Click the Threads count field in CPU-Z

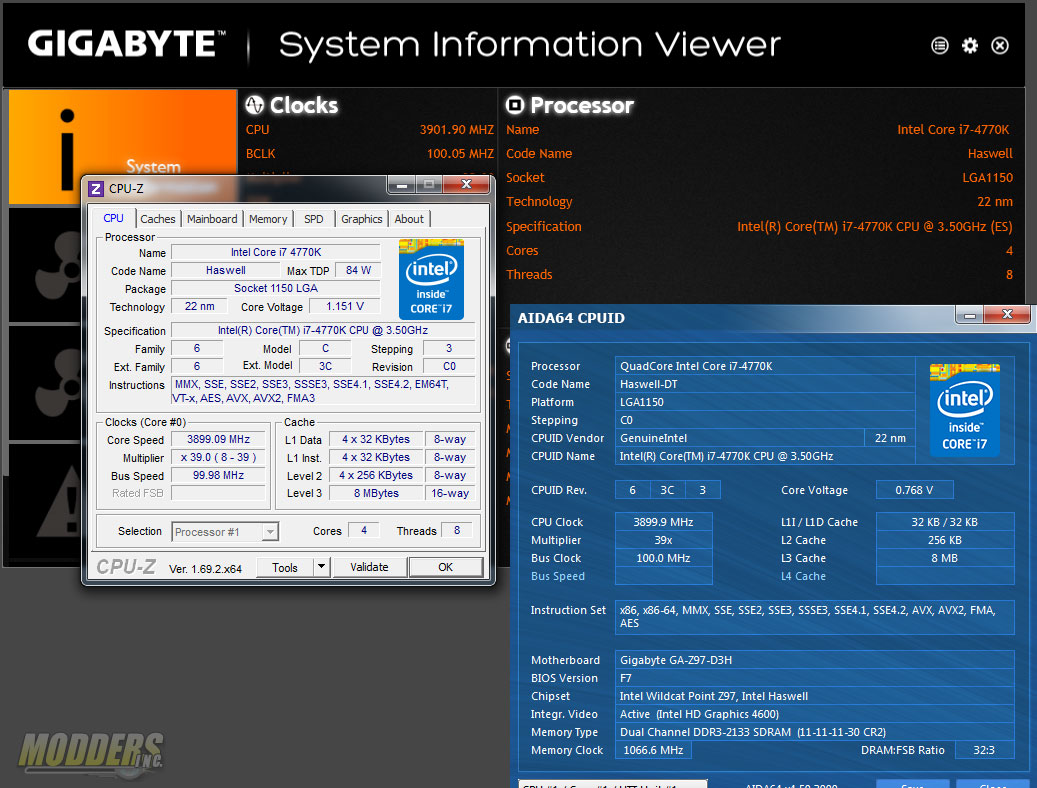456,531
